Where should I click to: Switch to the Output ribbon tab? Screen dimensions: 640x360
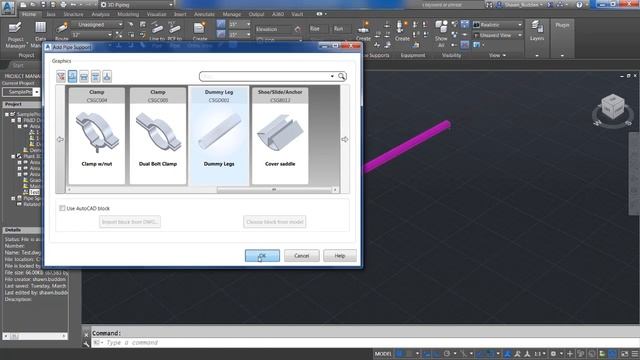pyautogui.click(x=256, y=14)
